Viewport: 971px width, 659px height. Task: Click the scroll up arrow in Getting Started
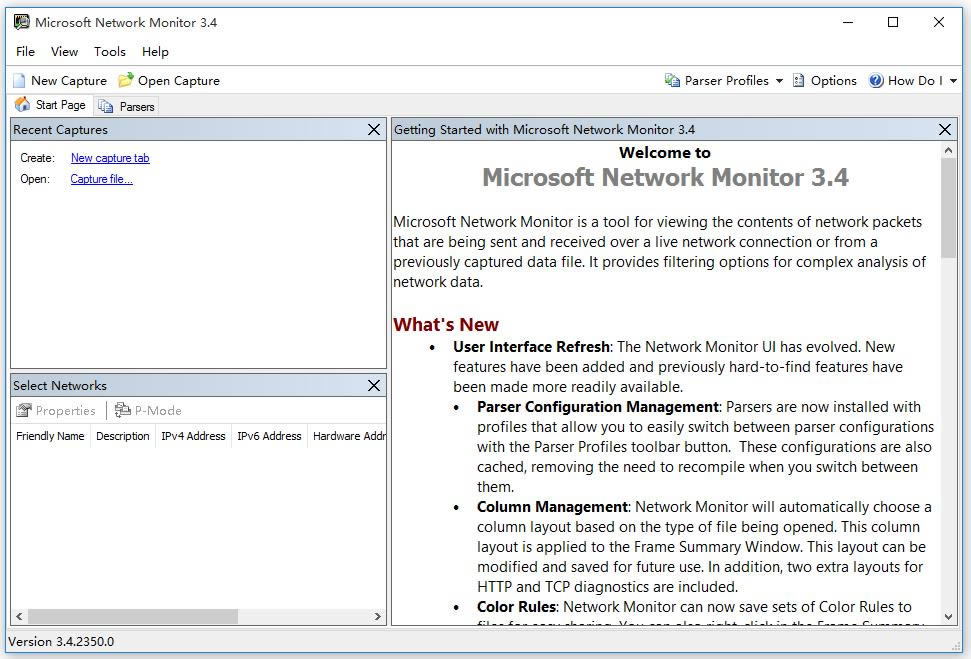[x=948, y=151]
